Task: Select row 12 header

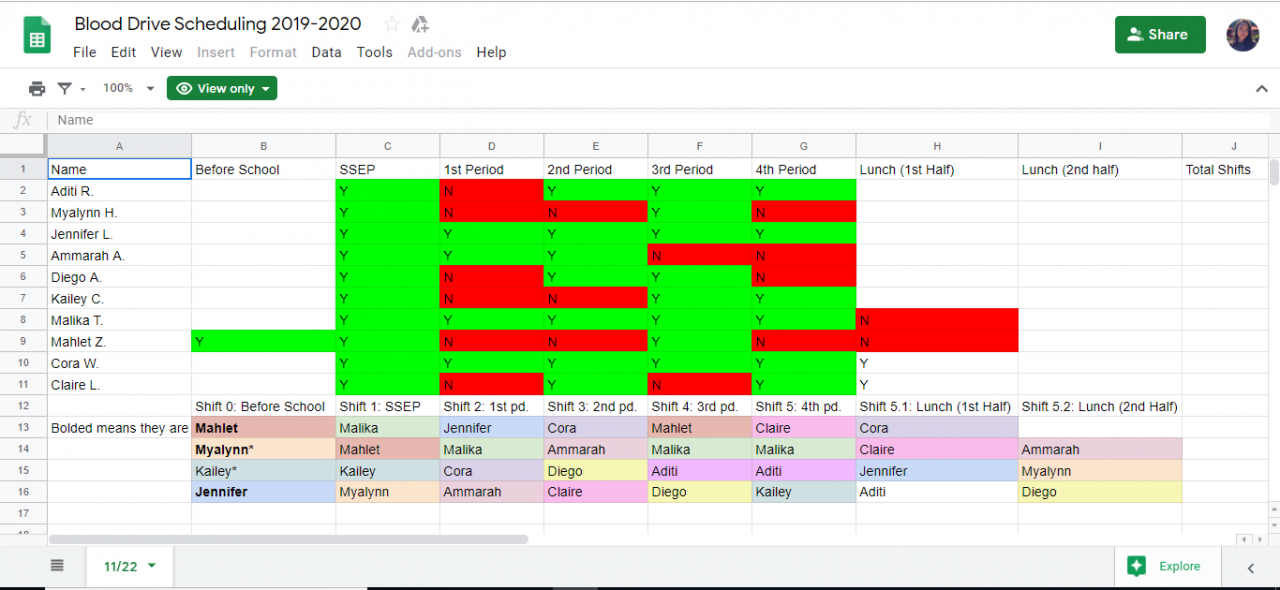Action: click(x=23, y=406)
